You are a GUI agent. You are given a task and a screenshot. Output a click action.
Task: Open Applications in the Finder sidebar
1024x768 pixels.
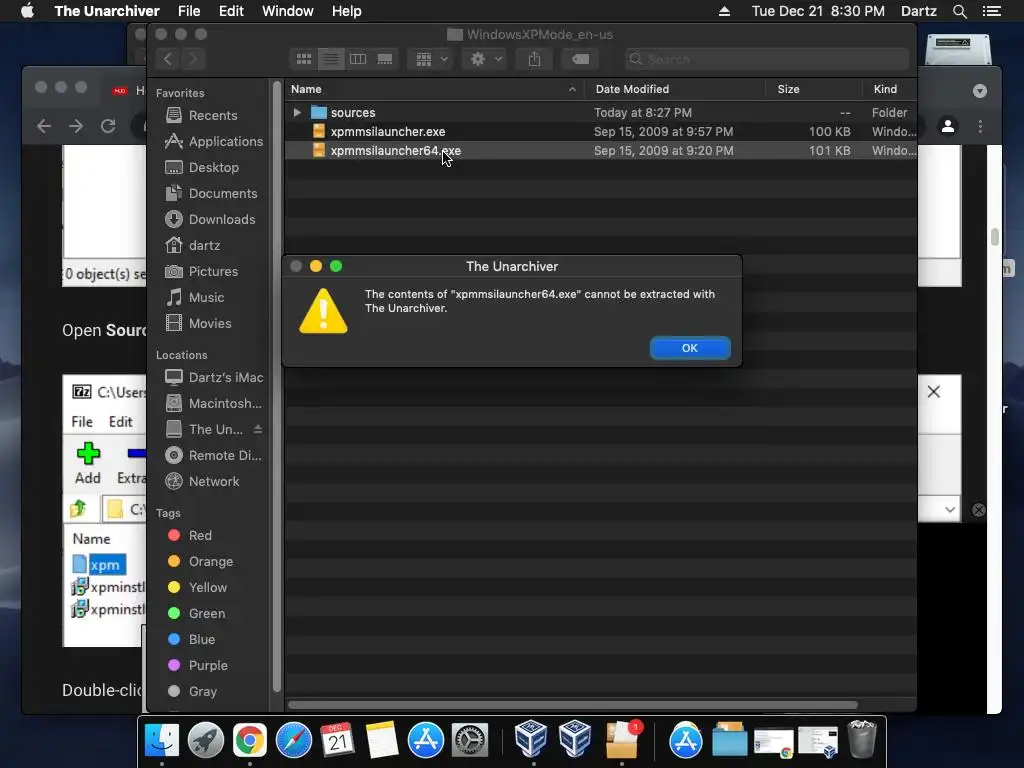(x=214, y=141)
